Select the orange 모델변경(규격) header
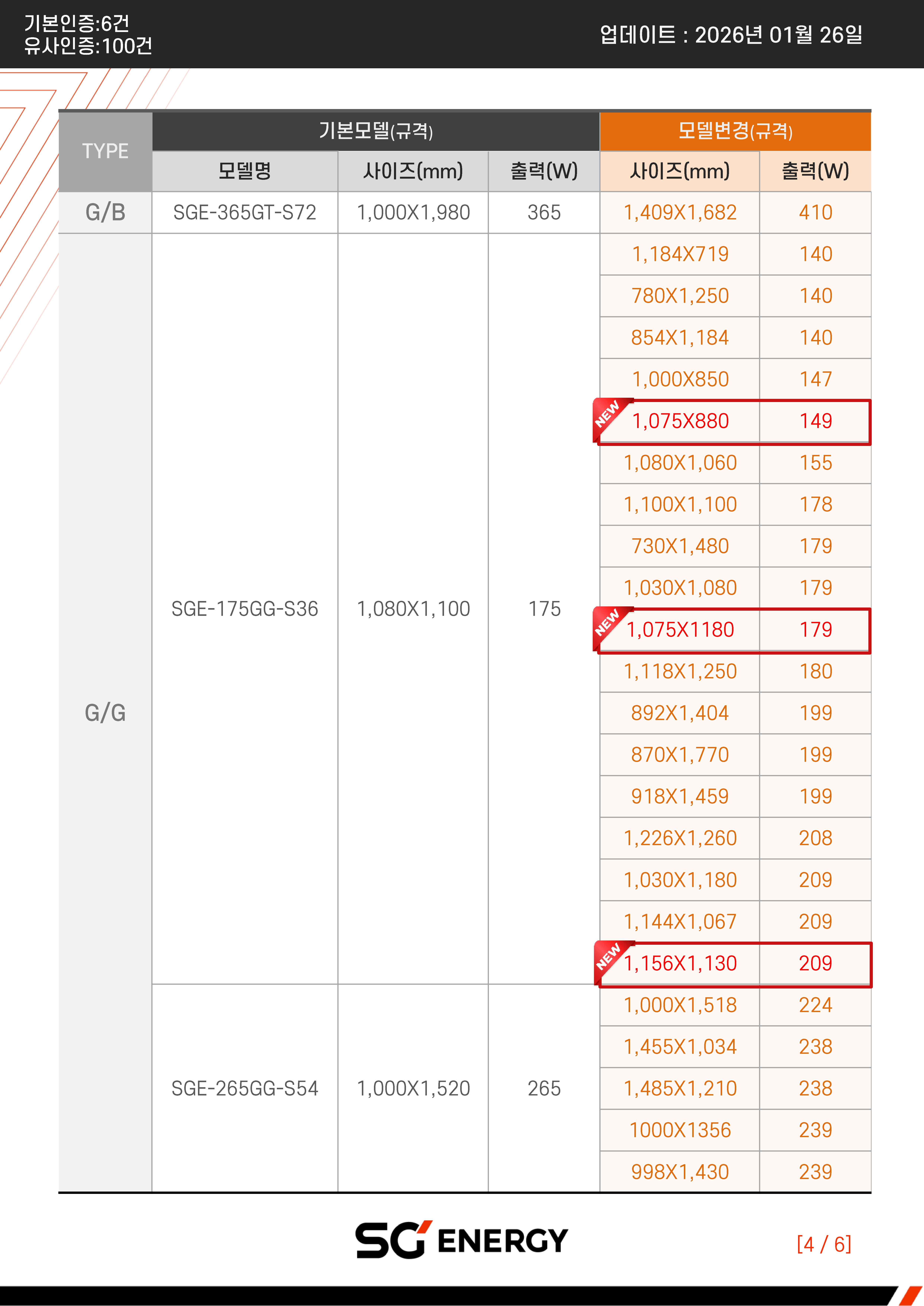This screenshot has width=924, height=1306. click(x=735, y=131)
